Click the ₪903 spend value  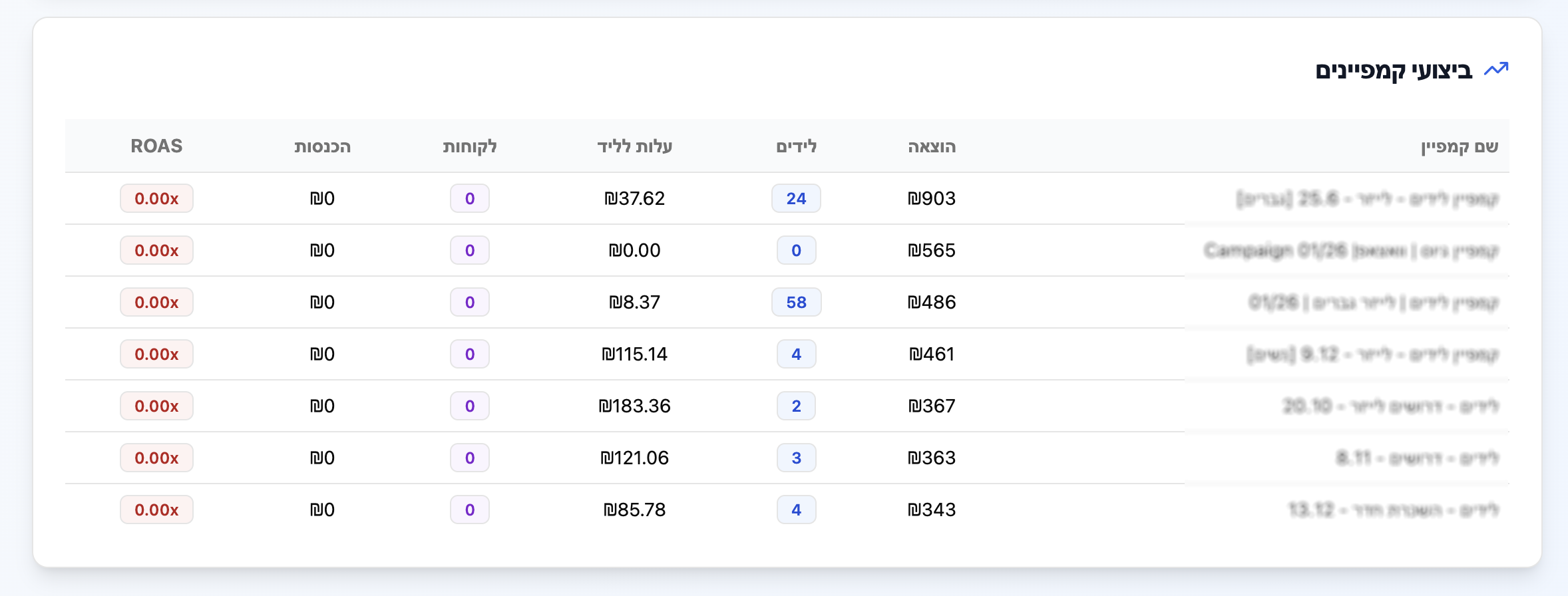coord(932,198)
